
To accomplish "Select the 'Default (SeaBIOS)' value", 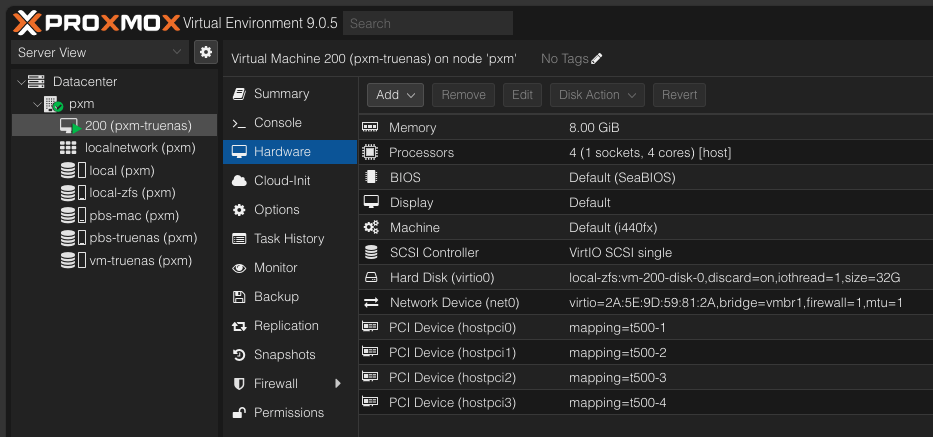I will point(622,177).
